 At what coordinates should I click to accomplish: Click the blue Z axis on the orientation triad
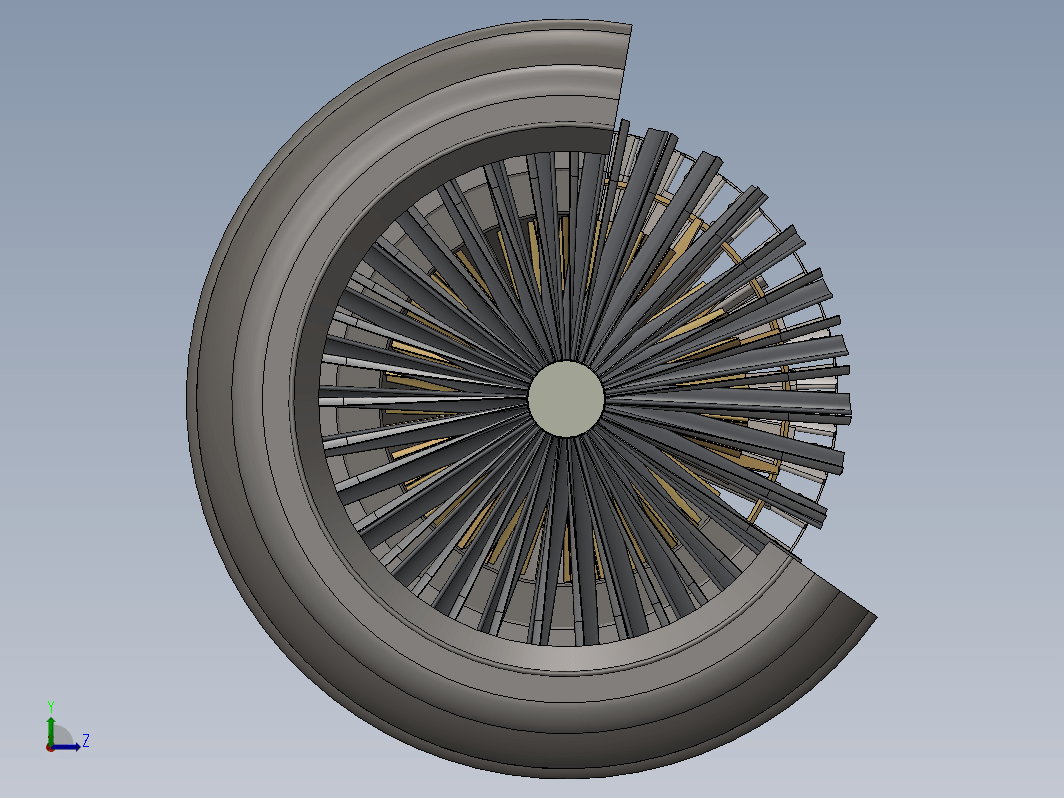coord(66,747)
